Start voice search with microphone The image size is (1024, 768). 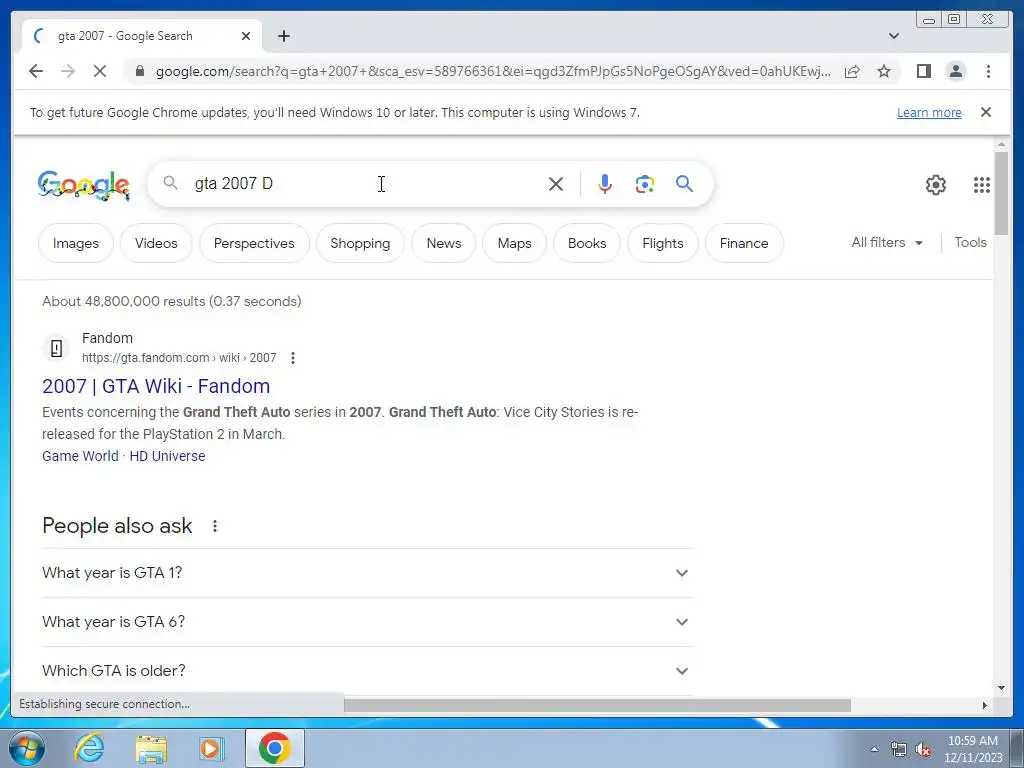605,184
